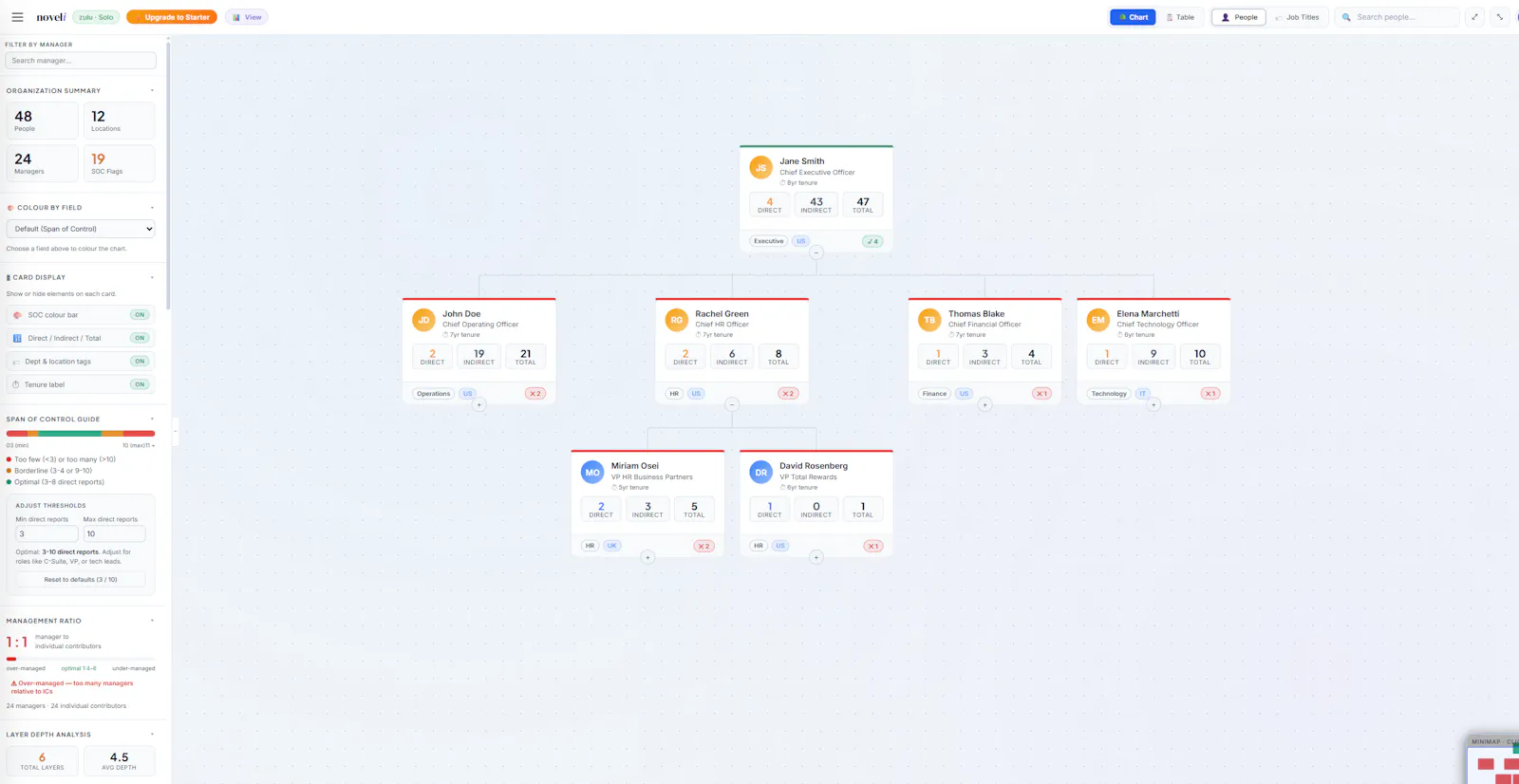Click Jane Smith's Executive tag
The width and height of the screenshot is (1519, 784).
pos(769,241)
